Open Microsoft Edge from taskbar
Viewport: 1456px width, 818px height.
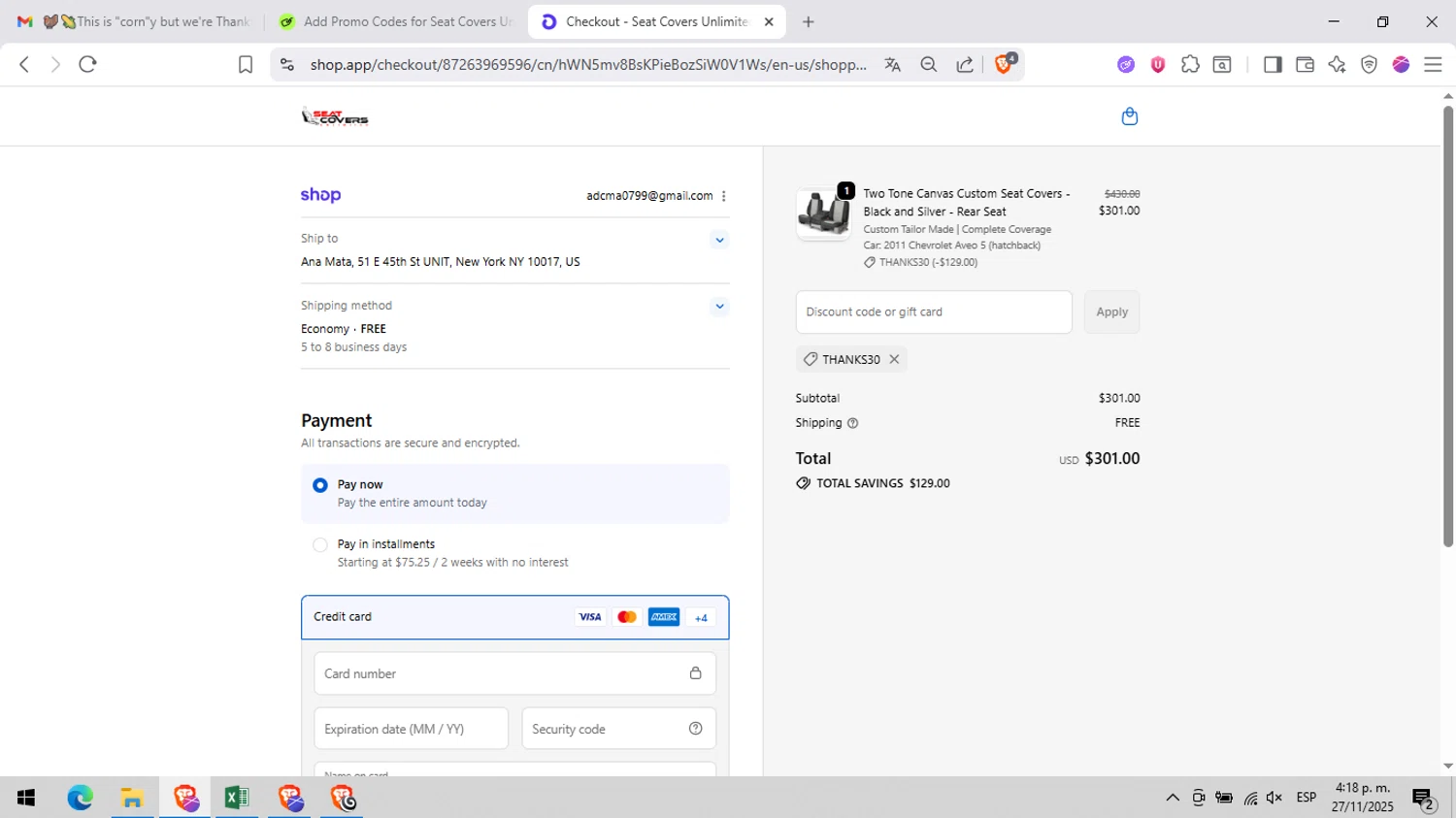pyautogui.click(x=80, y=798)
